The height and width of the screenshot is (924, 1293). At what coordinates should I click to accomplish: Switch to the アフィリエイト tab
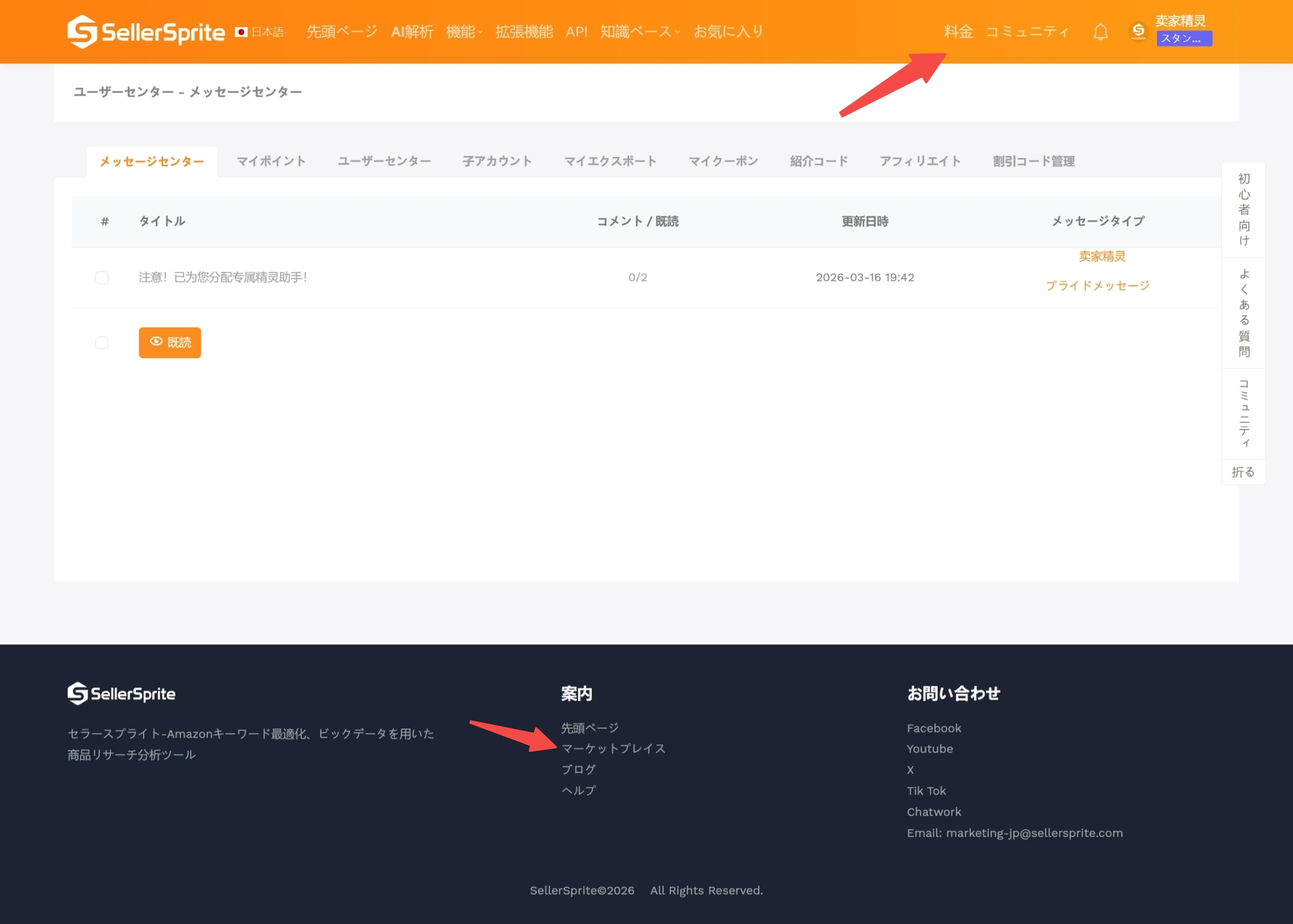(x=921, y=161)
